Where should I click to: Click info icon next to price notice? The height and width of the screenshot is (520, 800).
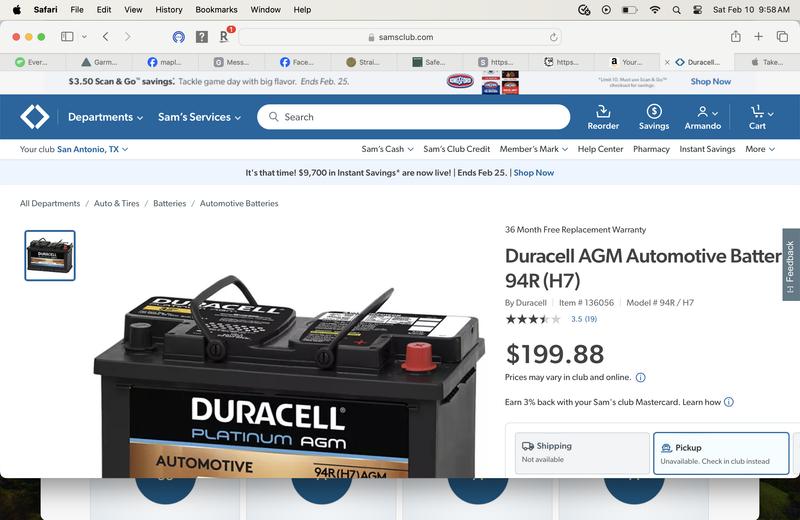[x=640, y=378]
